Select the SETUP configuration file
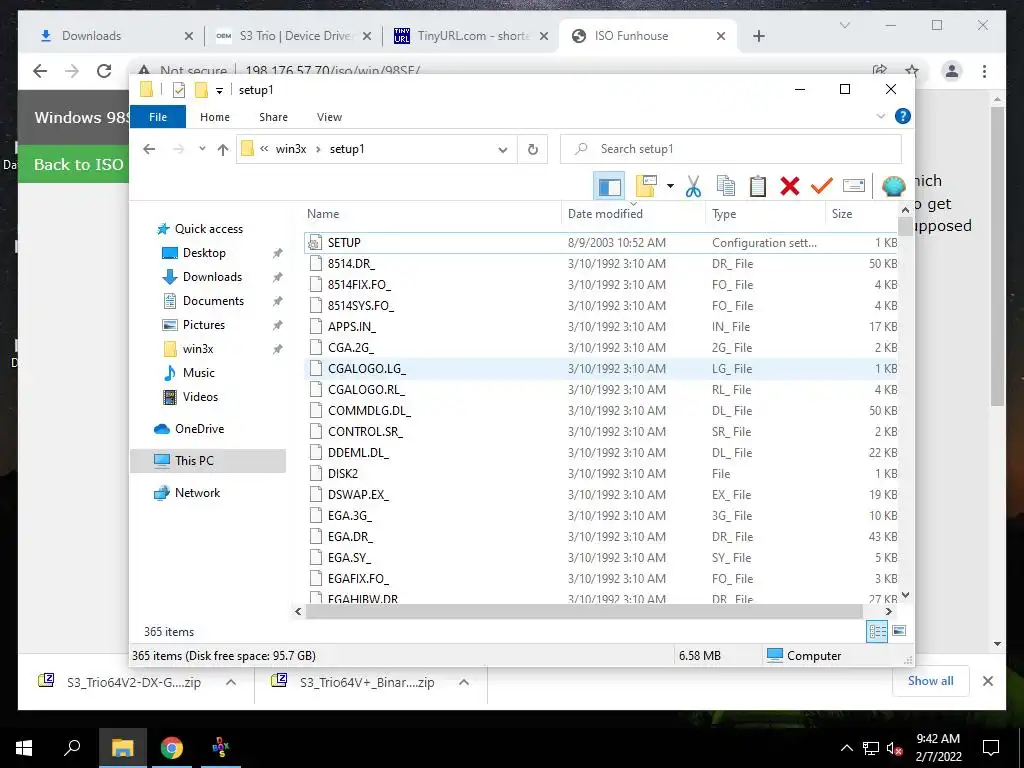Viewport: 1024px width, 768px height. coord(601,242)
